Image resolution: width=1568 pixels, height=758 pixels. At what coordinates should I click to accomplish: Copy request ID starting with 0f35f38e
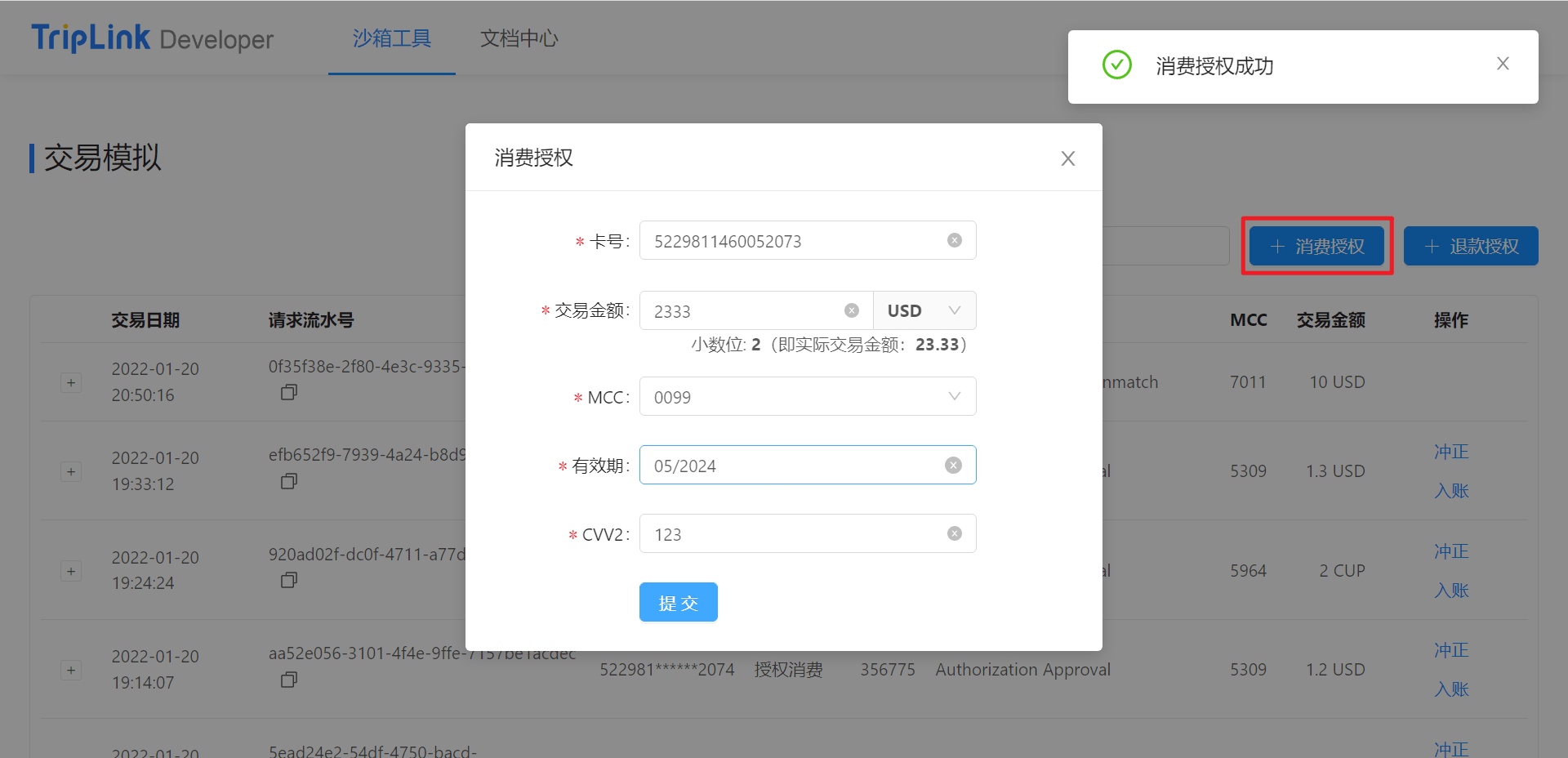[288, 393]
